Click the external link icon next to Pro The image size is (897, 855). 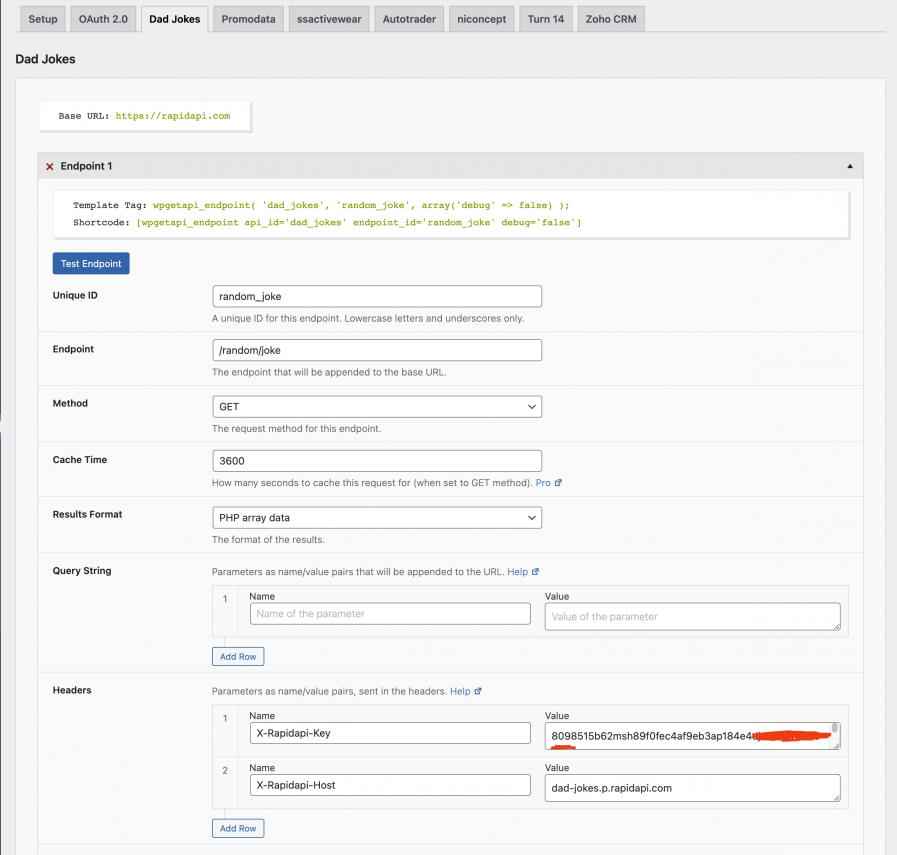pyautogui.click(x=557, y=481)
